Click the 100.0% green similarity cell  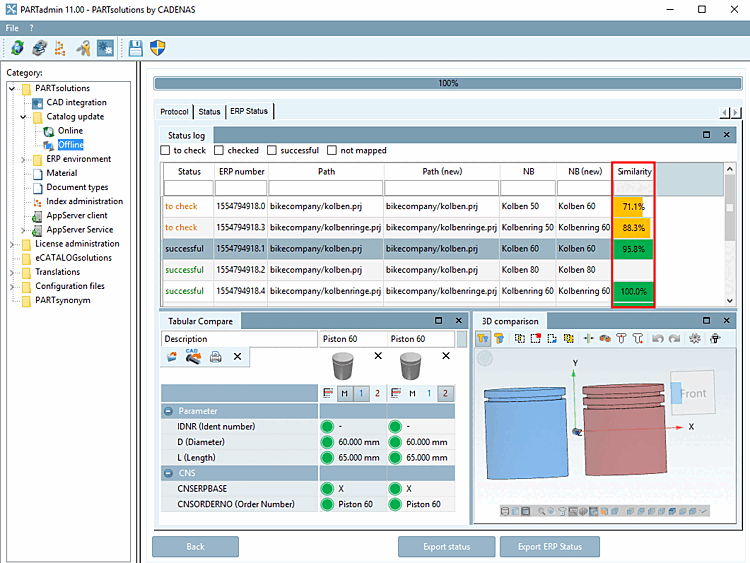pyautogui.click(x=632, y=292)
